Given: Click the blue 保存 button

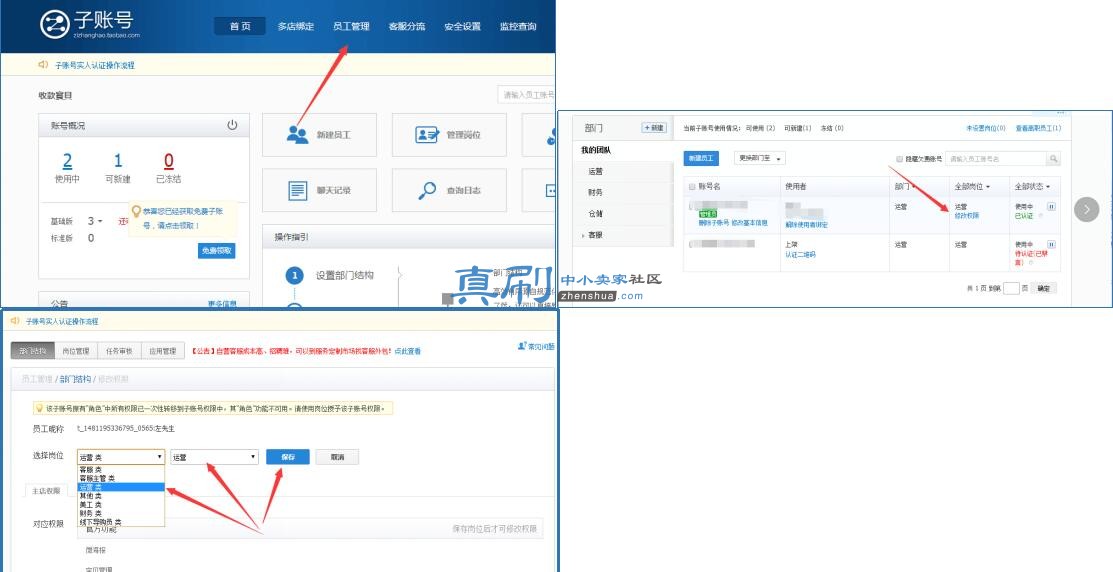Looking at the screenshot, I should (287, 457).
